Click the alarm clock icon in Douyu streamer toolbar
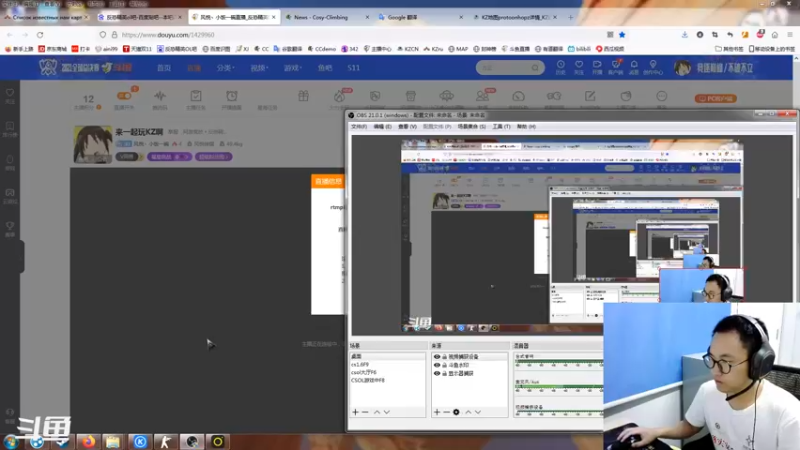Image resolution: width=800 pixels, height=450 pixels. click(232, 96)
